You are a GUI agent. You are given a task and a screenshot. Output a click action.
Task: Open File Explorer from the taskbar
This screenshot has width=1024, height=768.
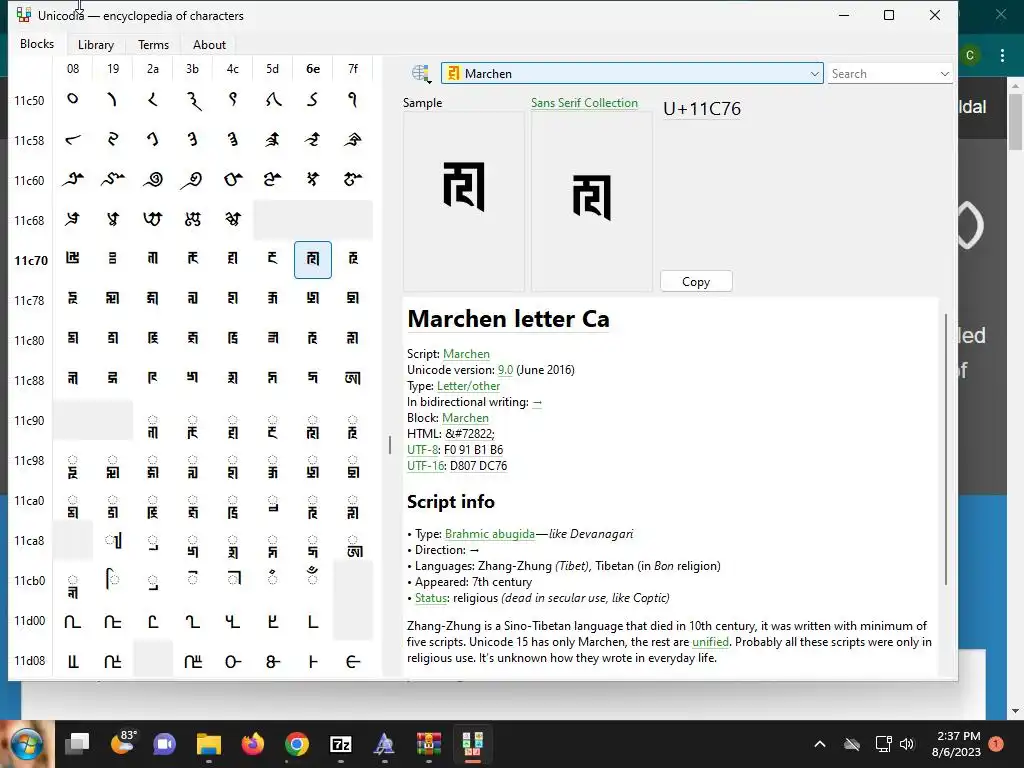(209, 744)
